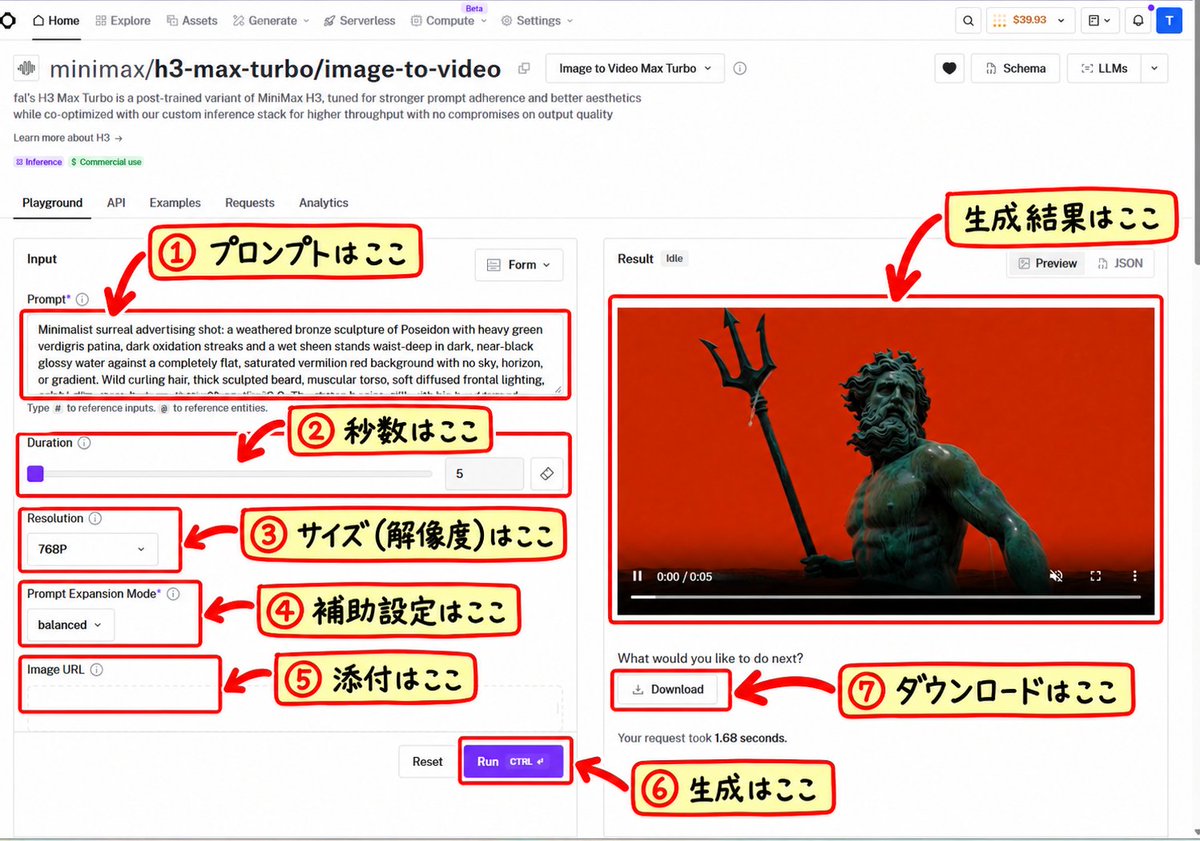This screenshot has height=841, width=1200.
Task: Click the info icon beside the model selector
Action: (x=740, y=69)
